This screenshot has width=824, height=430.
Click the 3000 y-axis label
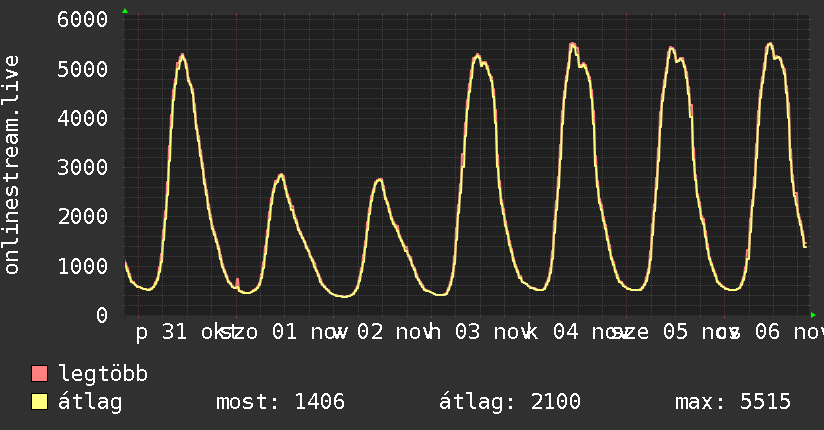tap(83, 167)
